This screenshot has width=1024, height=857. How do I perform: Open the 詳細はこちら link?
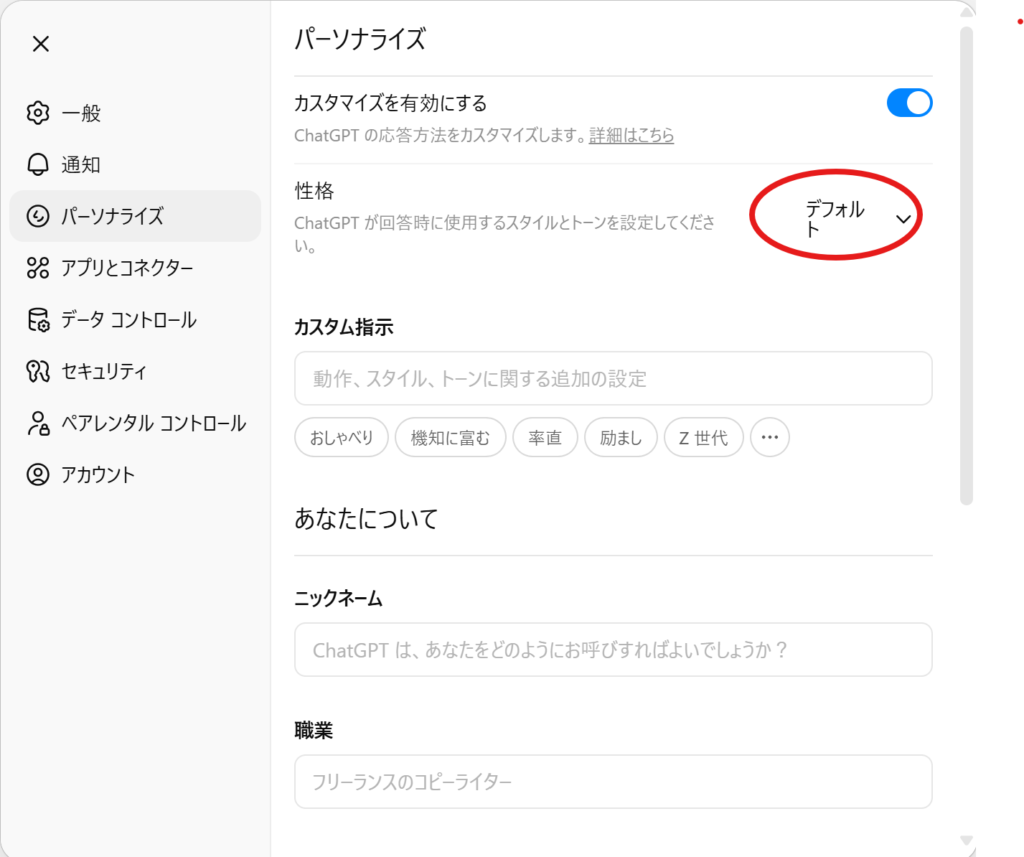(x=633, y=135)
